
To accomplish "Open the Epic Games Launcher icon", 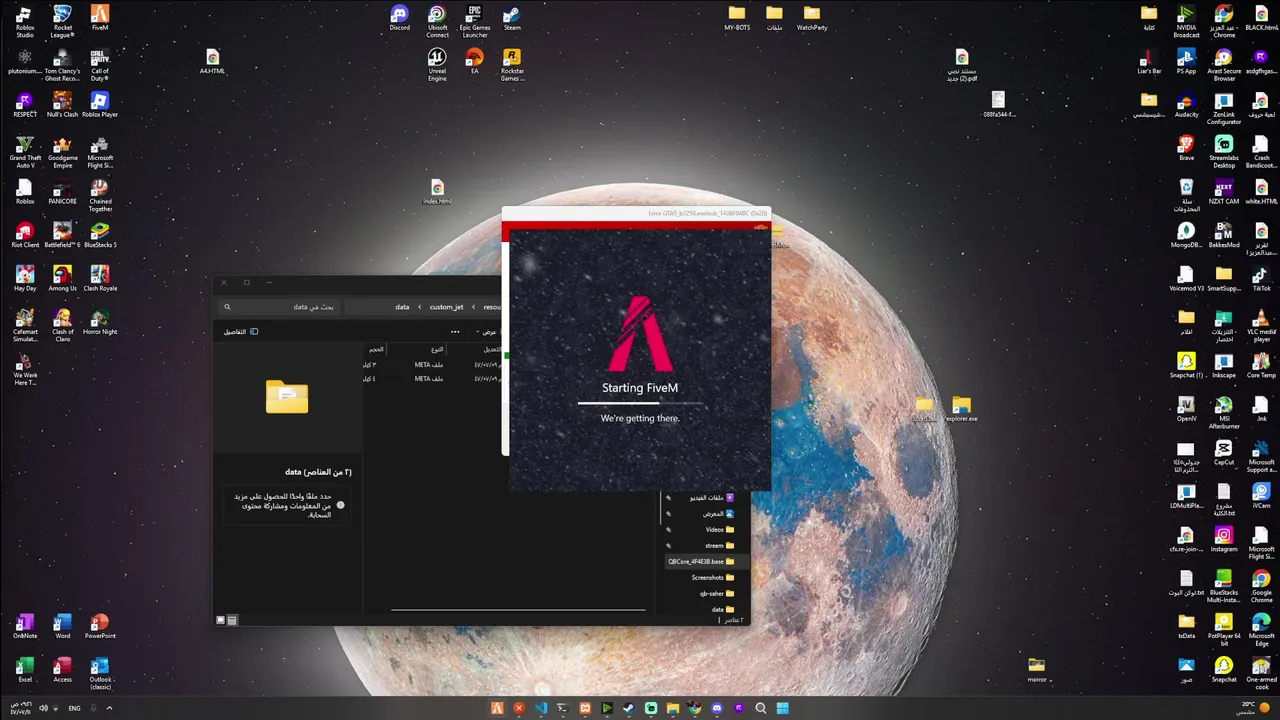I will tap(474, 22).
